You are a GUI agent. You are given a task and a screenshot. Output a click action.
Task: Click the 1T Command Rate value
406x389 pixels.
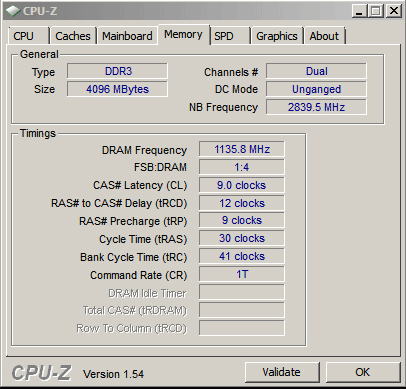tap(242, 274)
